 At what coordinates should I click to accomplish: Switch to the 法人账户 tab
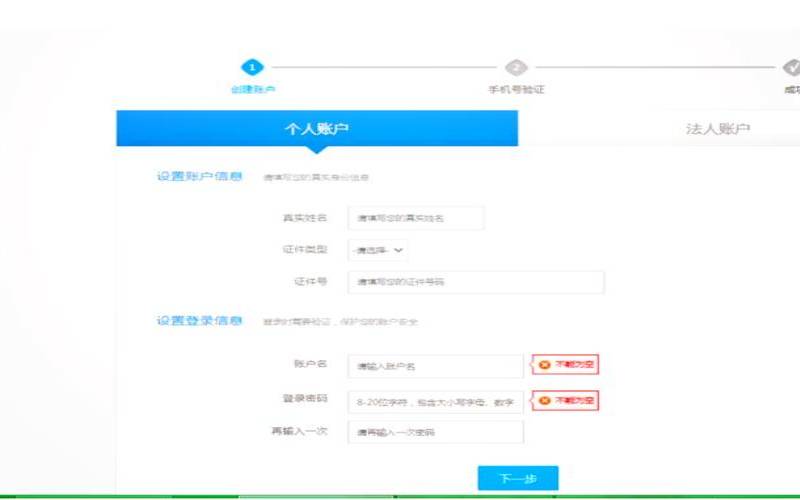click(718, 129)
